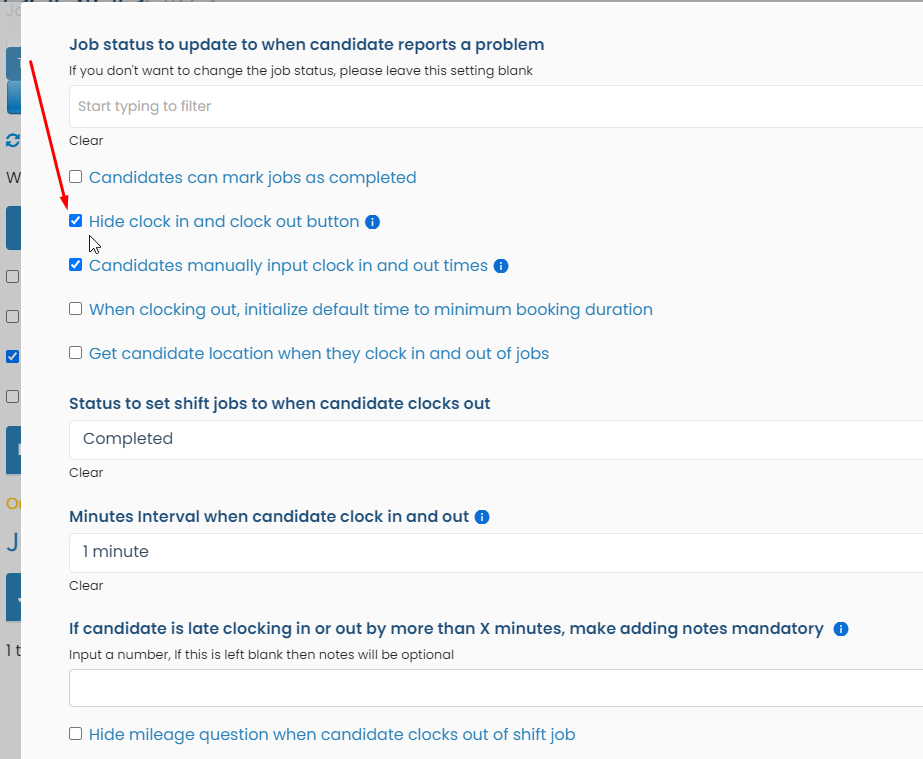The image size is (923, 759).
Task: Clear the Completed shift status selection
Action: [86, 473]
